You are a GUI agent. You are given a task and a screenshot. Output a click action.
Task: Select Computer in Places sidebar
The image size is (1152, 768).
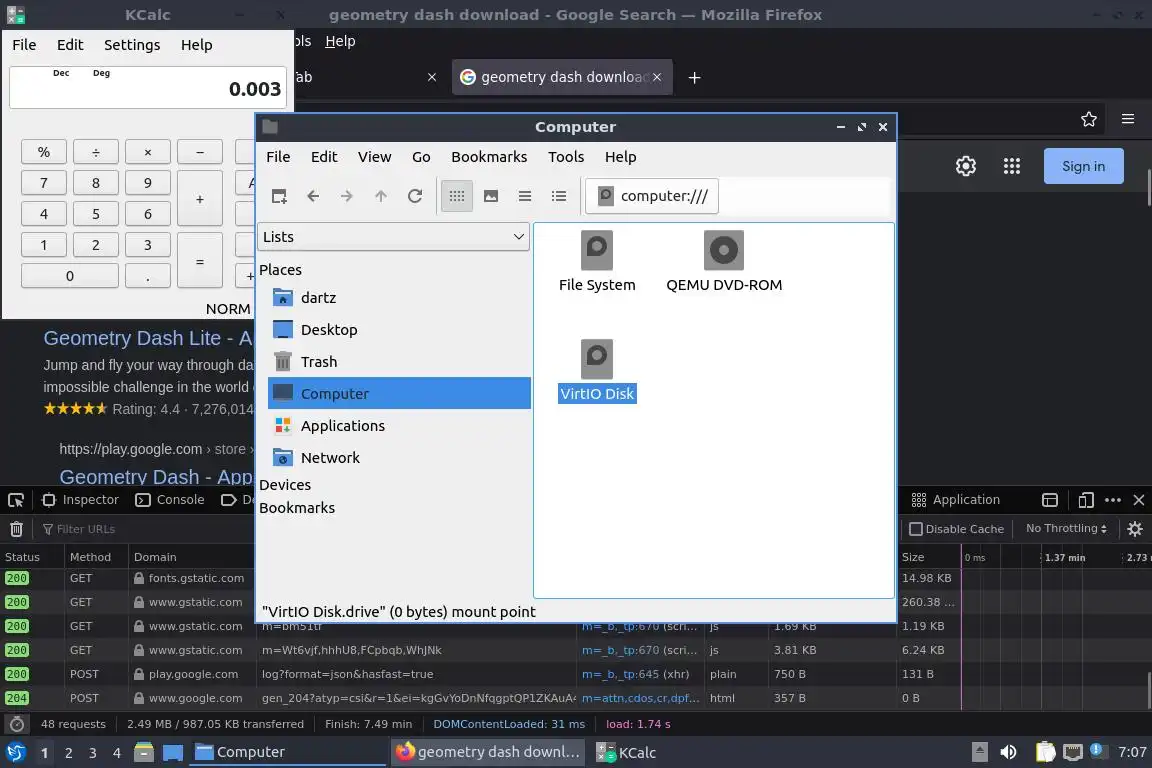coord(399,393)
